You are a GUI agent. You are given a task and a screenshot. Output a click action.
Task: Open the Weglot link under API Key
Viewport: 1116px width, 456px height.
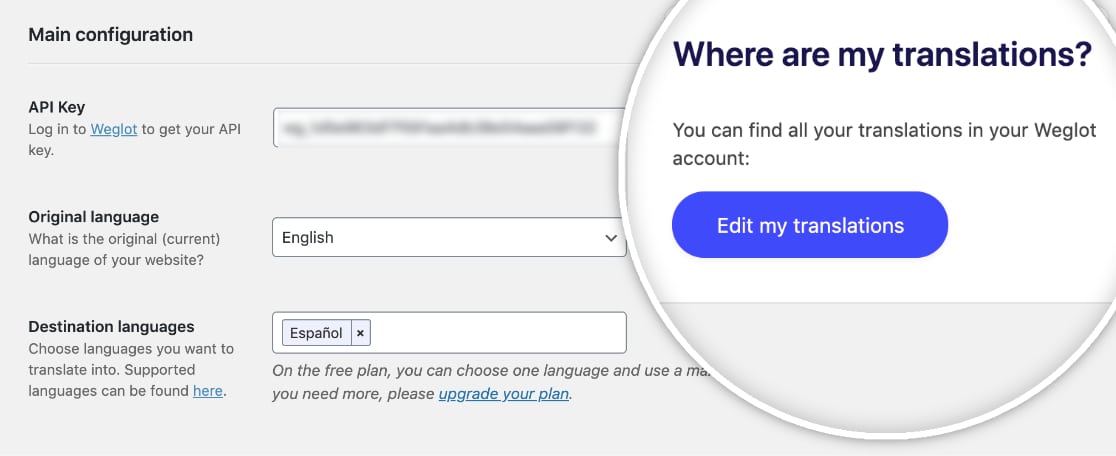point(114,129)
